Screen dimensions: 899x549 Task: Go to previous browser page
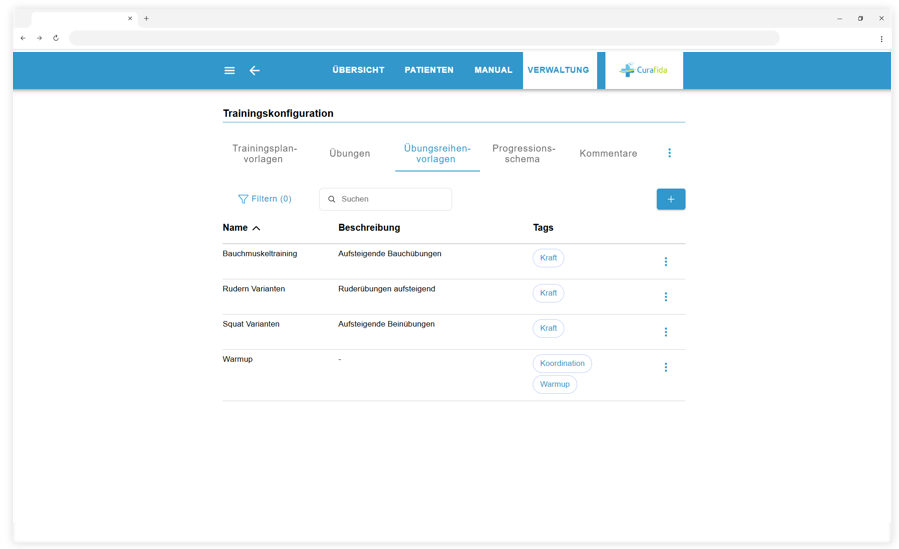tap(23, 38)
